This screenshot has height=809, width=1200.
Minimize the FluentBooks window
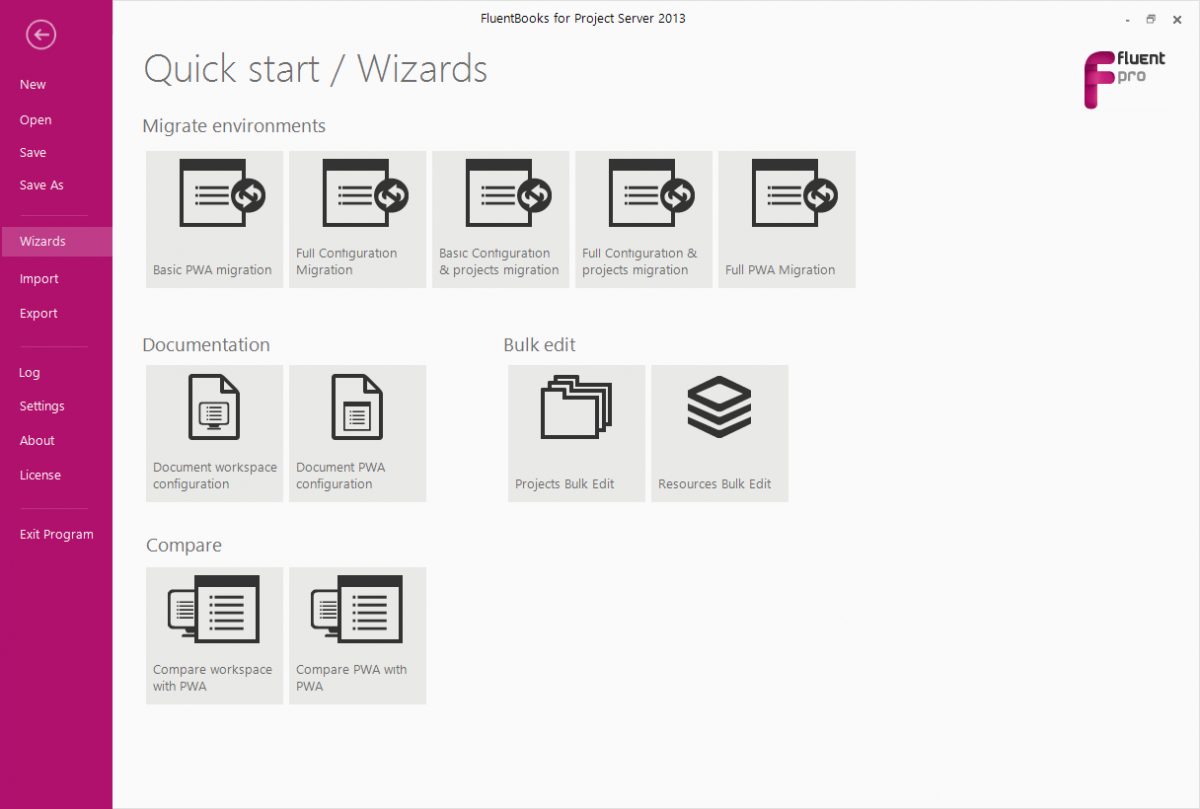tap(1127, 19)
